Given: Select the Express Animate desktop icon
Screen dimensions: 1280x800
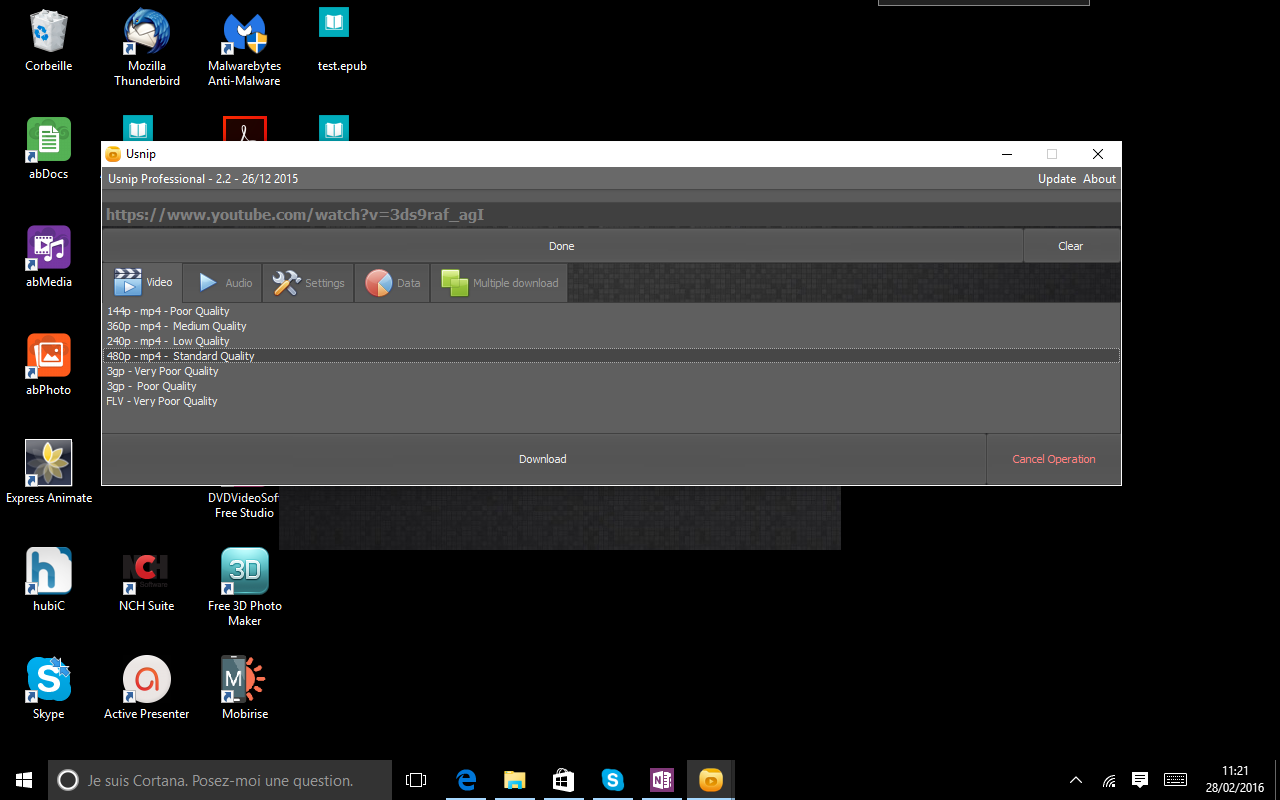Looking at the screenshot, I should point(49,473).
